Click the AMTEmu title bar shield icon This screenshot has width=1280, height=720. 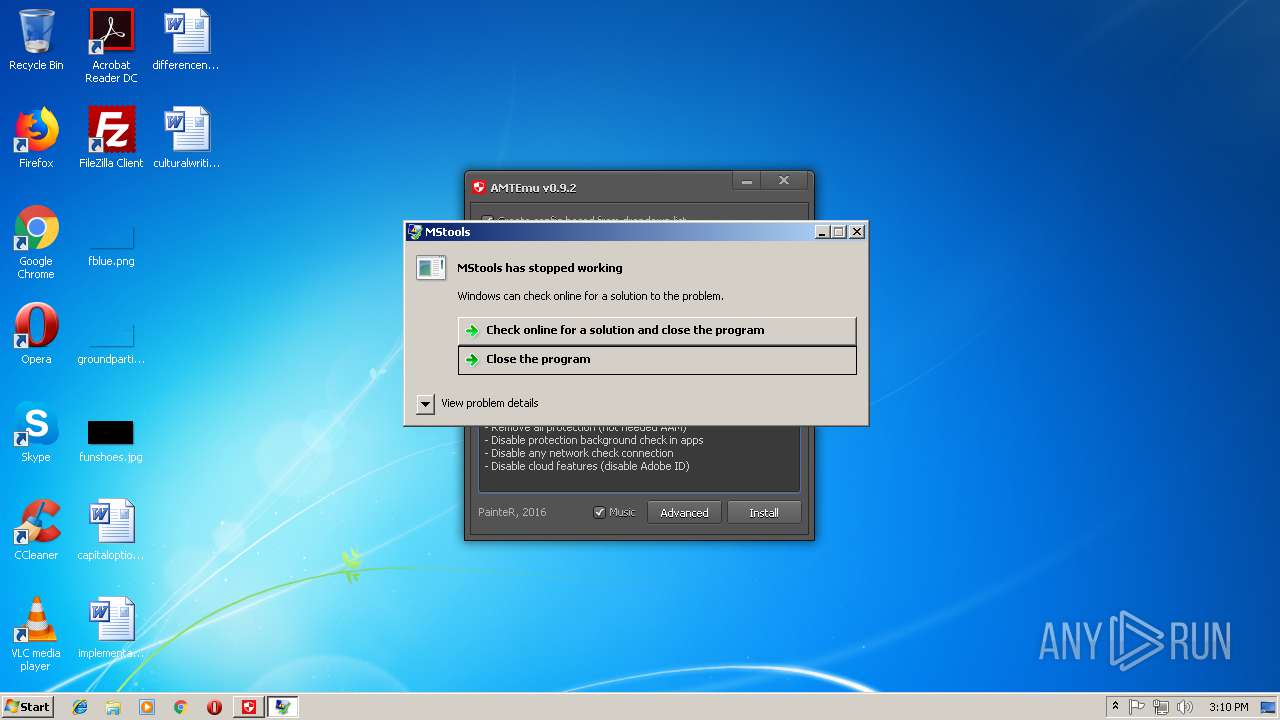pyautogui.click(x=478, y=187)
